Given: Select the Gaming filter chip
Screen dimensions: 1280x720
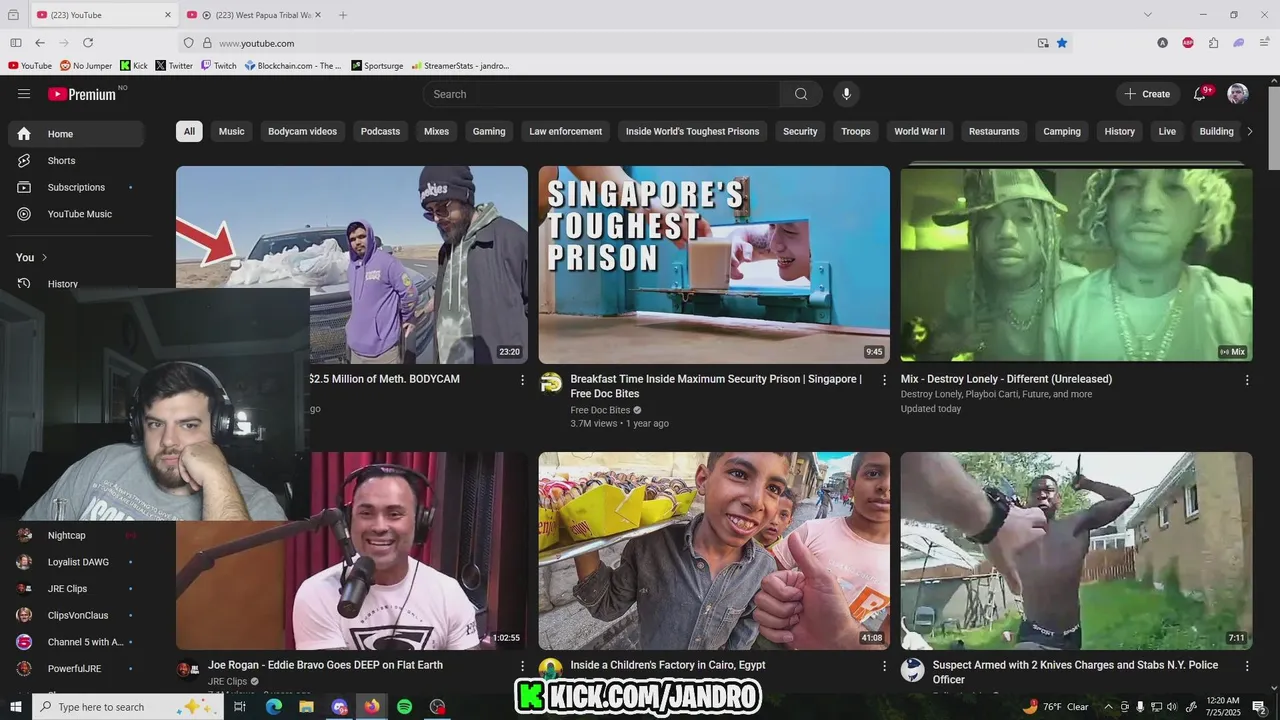Looking at the screenshot, I should pos(489,131).
